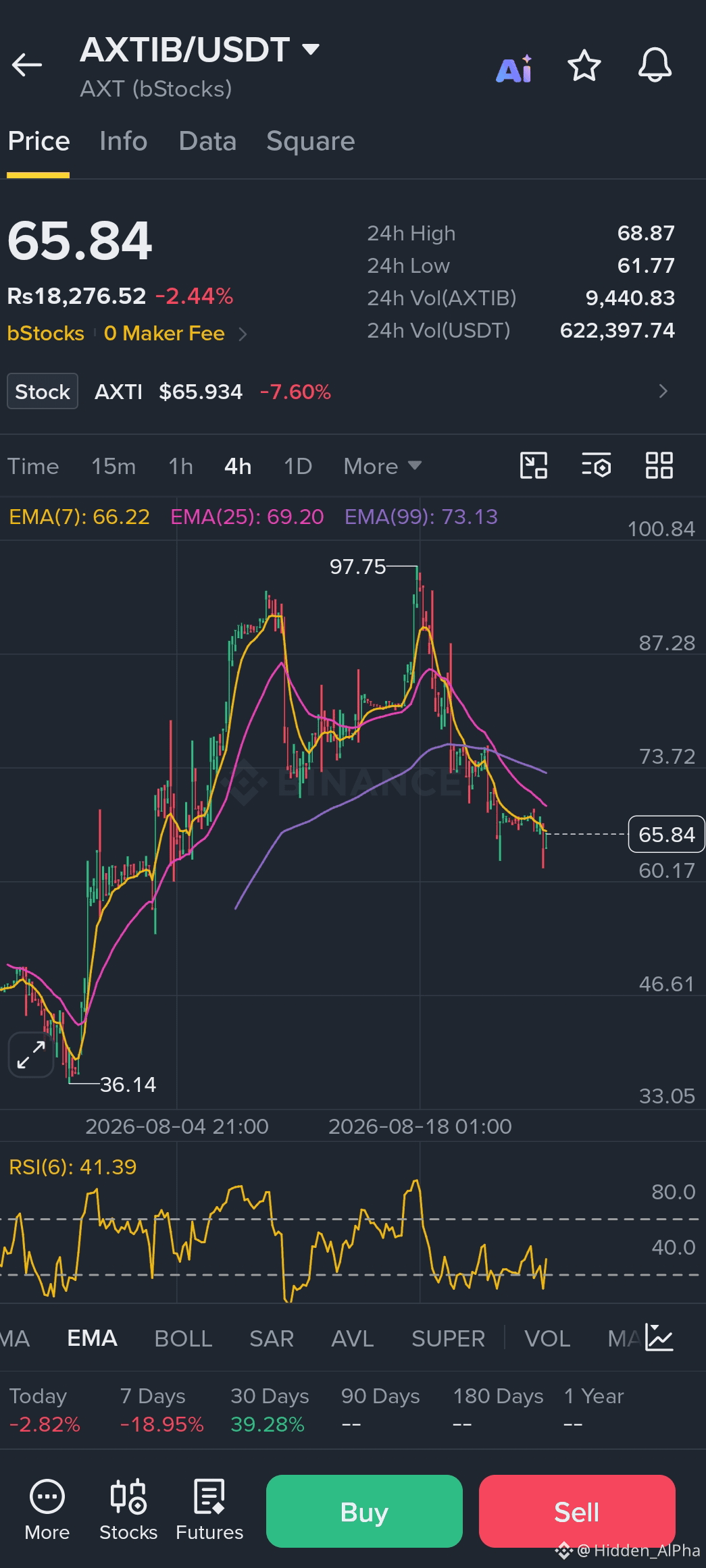This screenshot has width=706, height=1568.
Task: Set a price alert with bell icon
Action: coord(655,66)
